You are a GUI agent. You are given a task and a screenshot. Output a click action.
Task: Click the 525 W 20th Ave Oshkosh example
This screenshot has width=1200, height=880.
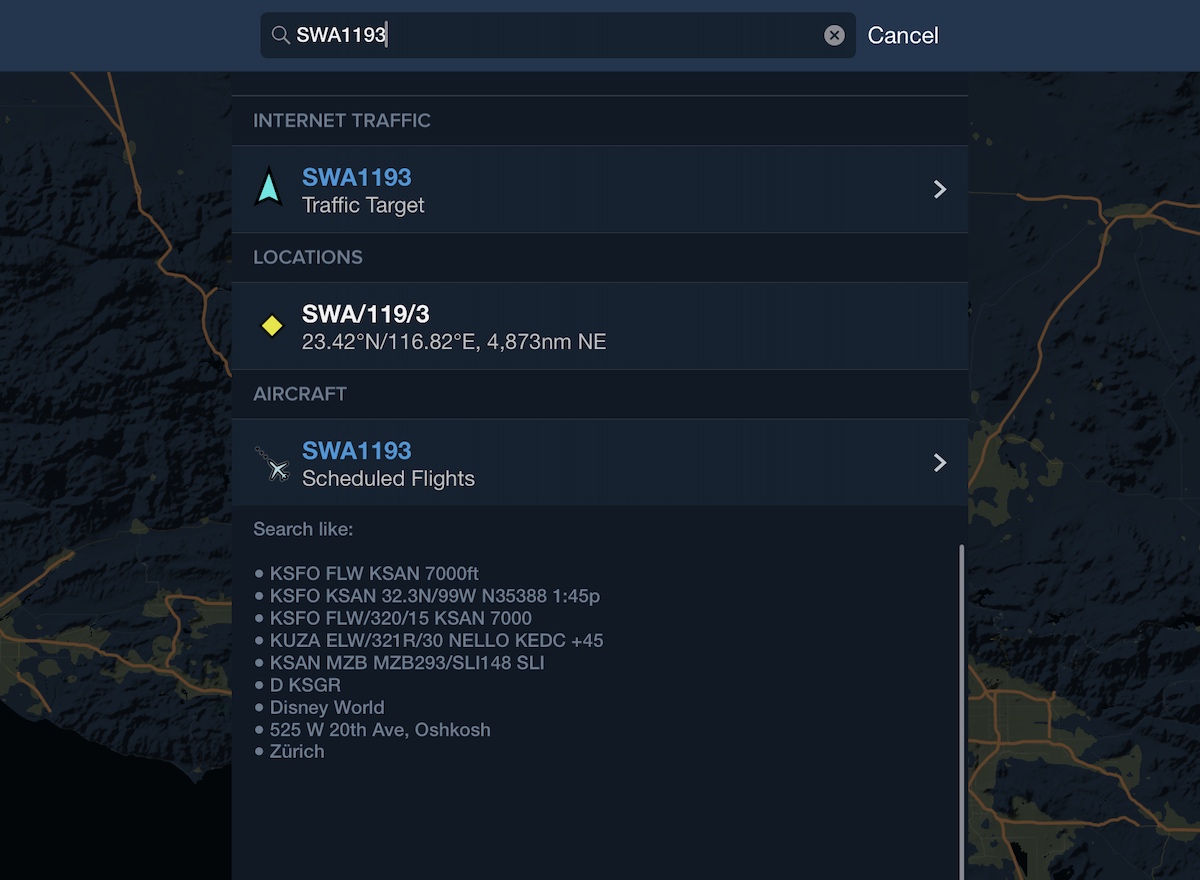coord(380,729)
